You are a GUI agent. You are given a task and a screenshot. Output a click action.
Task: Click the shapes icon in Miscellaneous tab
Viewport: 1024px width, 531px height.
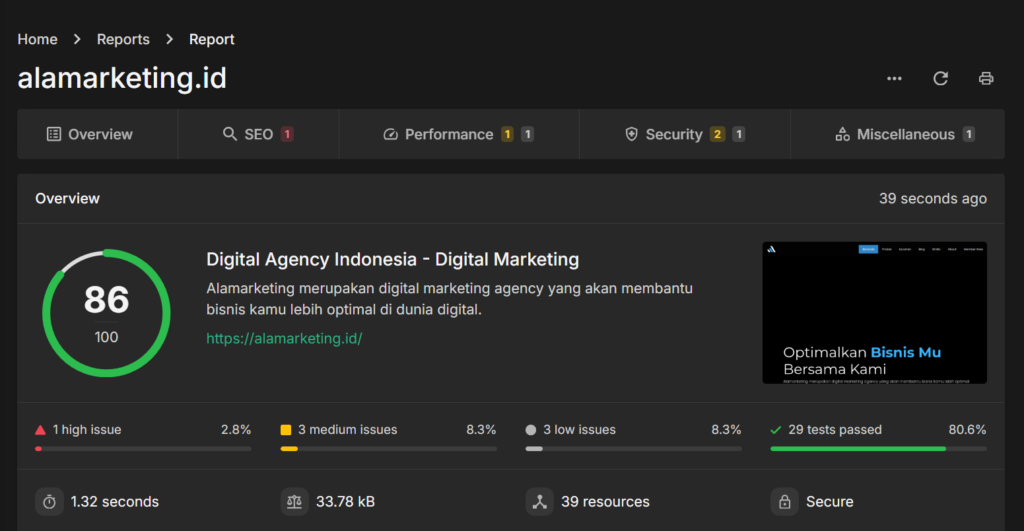coord(842,134)
